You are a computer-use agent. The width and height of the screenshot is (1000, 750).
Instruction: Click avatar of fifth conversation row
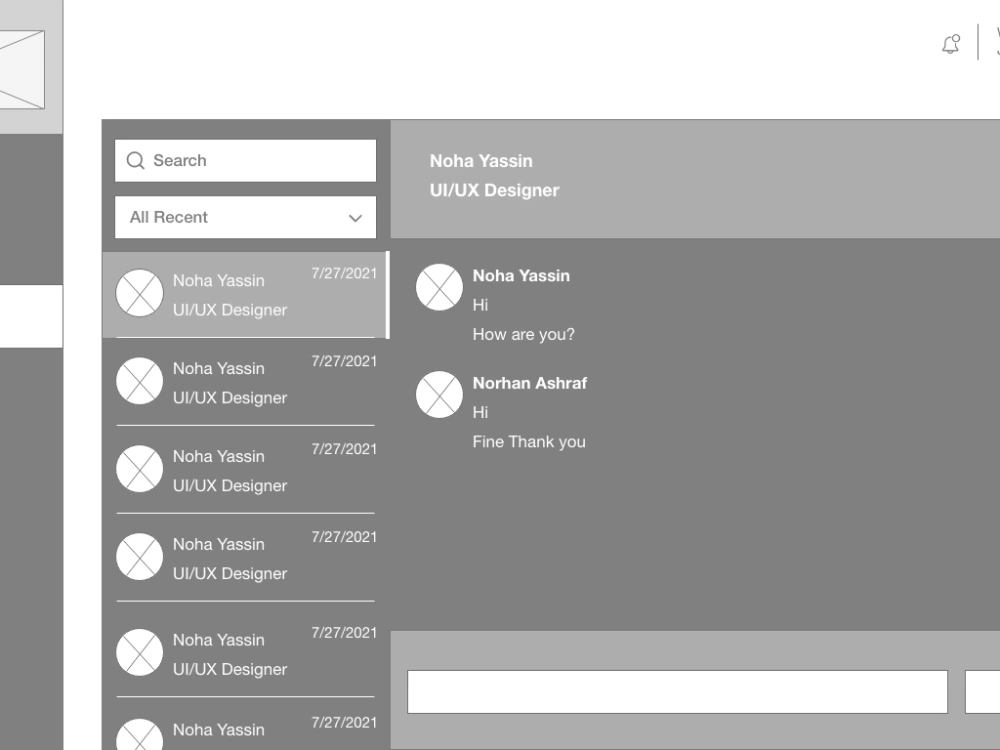(140, 652)
